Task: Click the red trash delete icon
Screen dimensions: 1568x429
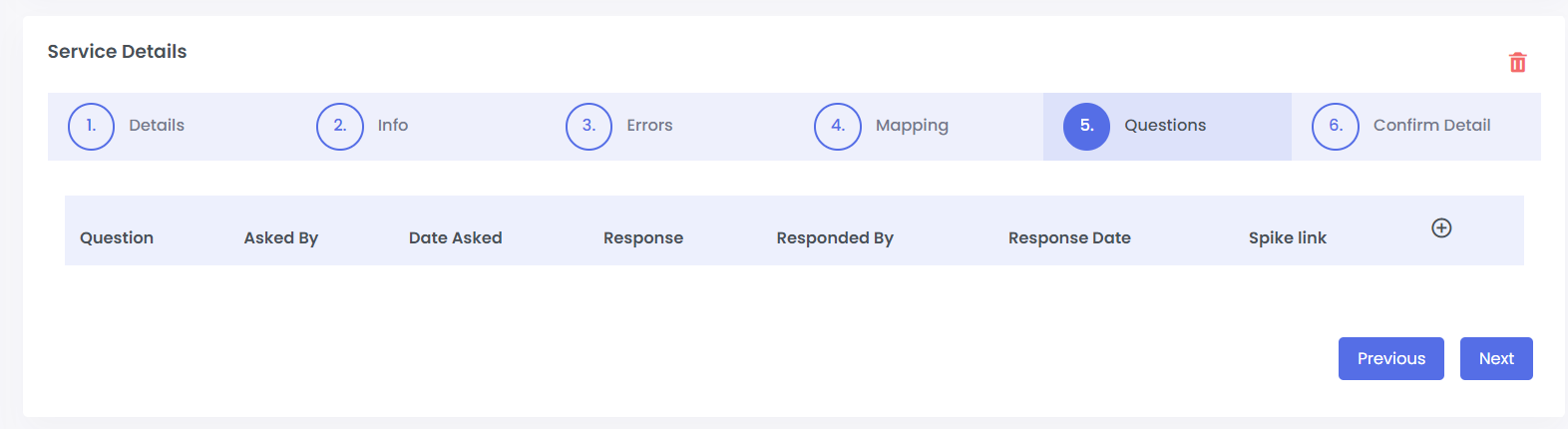Action: [x=1517, y=63]
